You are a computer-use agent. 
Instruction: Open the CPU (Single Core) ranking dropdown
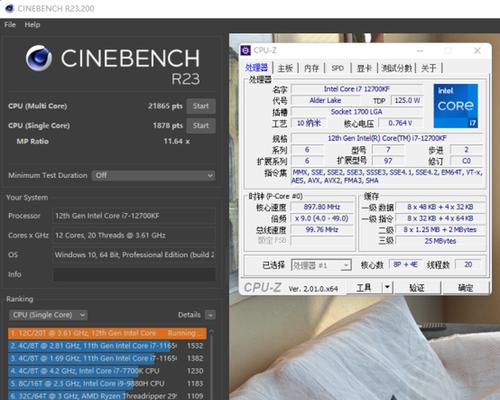48,315
